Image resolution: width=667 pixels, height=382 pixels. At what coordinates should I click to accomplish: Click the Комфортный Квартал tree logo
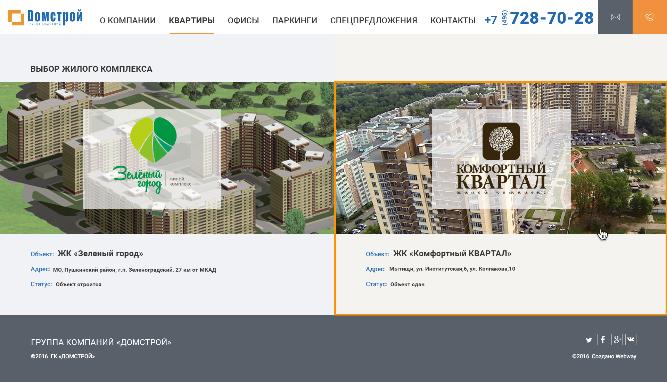[501, 158]
